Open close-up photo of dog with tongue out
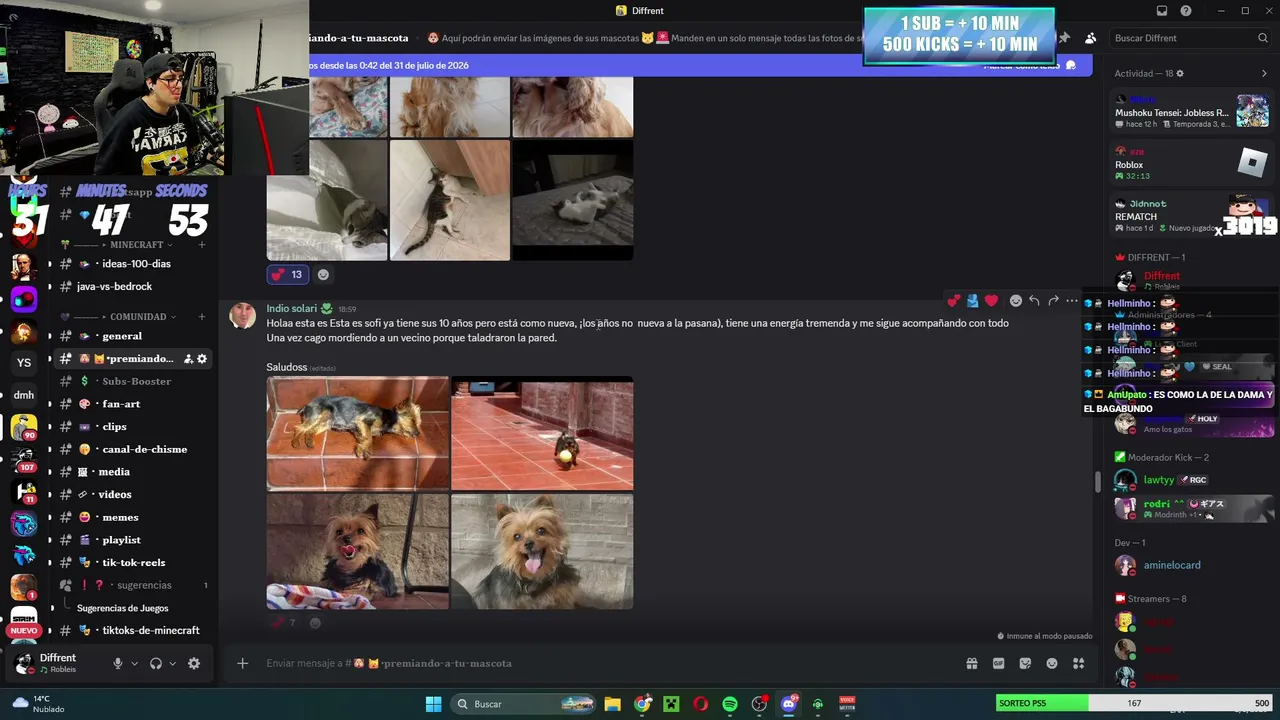The width and height of the screenshot is (1280, 720). pyautogui.click(x=542, y=551)
